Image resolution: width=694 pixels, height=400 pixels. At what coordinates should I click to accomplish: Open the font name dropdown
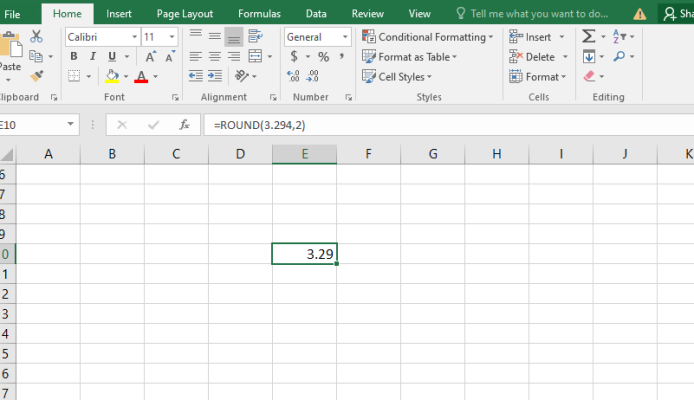[x=135, y=37]
